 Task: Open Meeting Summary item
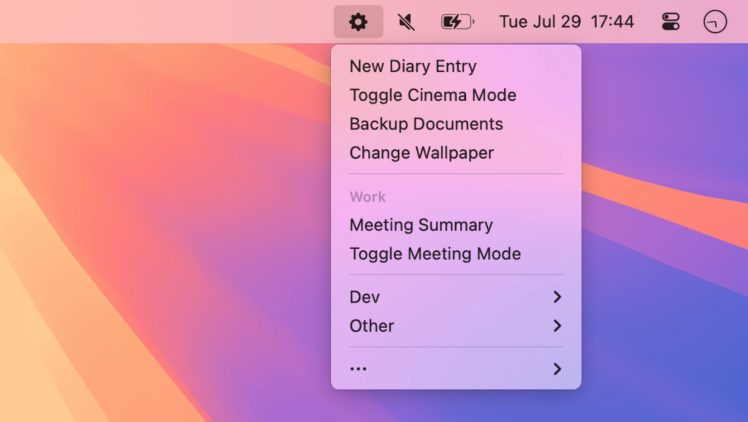point(456,225)
